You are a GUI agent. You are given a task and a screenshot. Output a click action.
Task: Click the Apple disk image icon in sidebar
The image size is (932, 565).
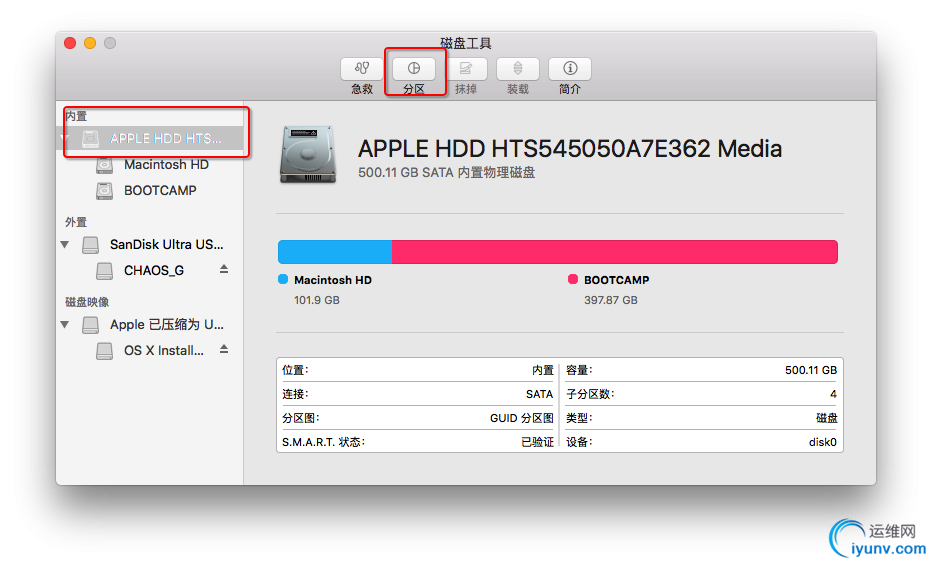coord(90,325)
